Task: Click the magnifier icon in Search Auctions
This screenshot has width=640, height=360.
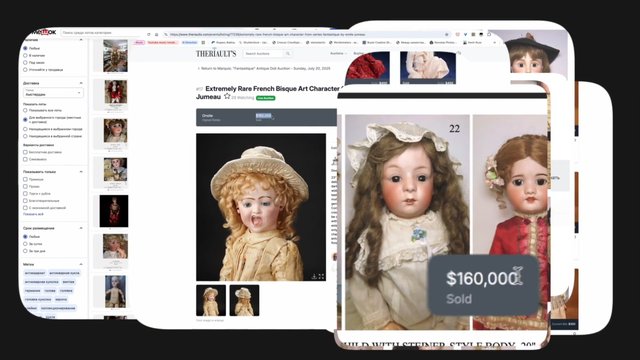Action: tap(288, 53)
